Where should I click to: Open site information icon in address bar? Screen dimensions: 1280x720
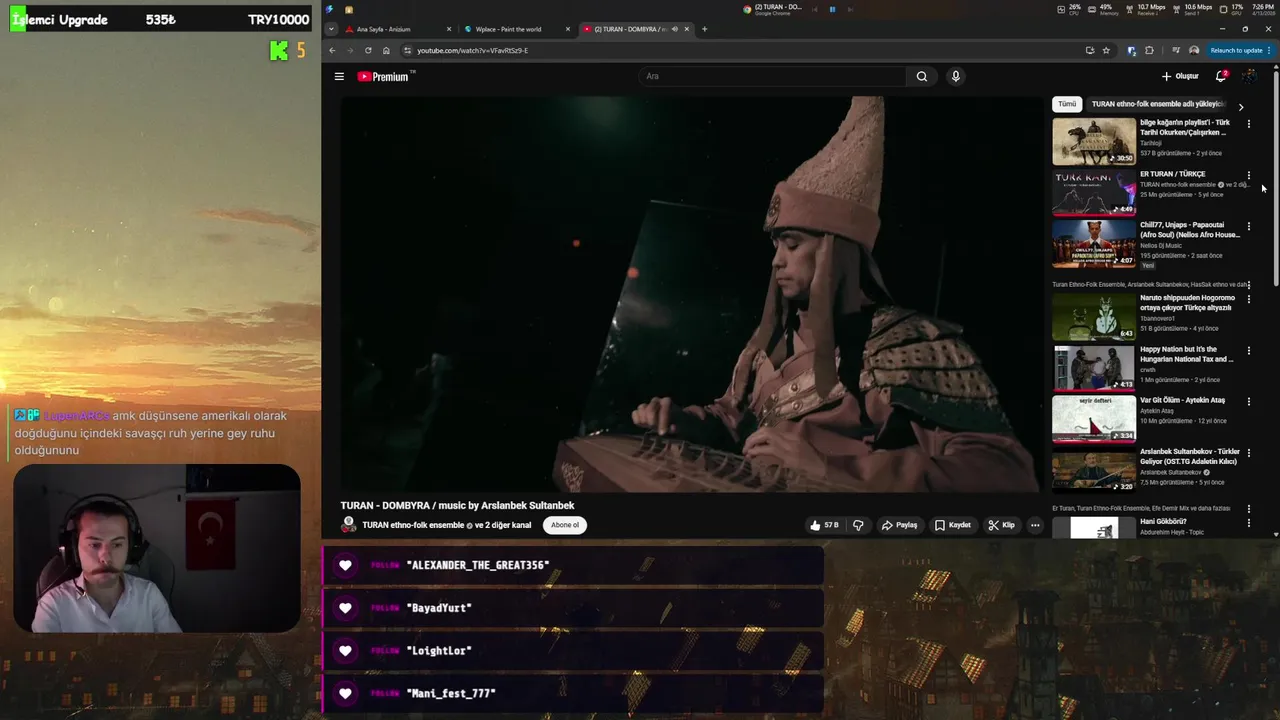(x=407, y=50)
